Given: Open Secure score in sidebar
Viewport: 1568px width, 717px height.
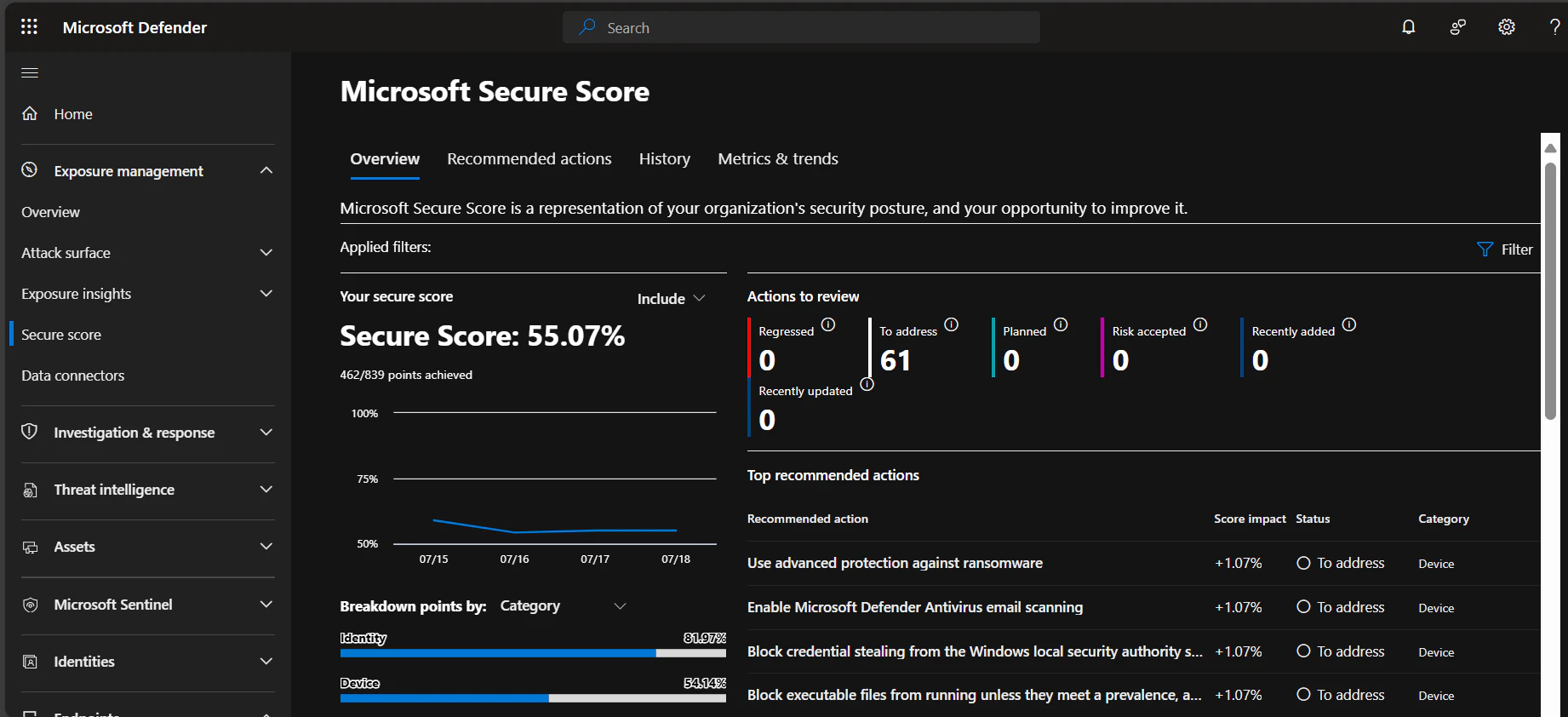Looking at the screenshot, I should 61,335.
